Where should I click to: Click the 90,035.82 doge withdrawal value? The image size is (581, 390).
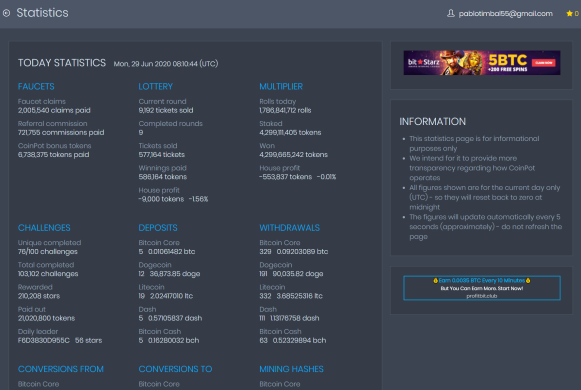pos(298,274)
